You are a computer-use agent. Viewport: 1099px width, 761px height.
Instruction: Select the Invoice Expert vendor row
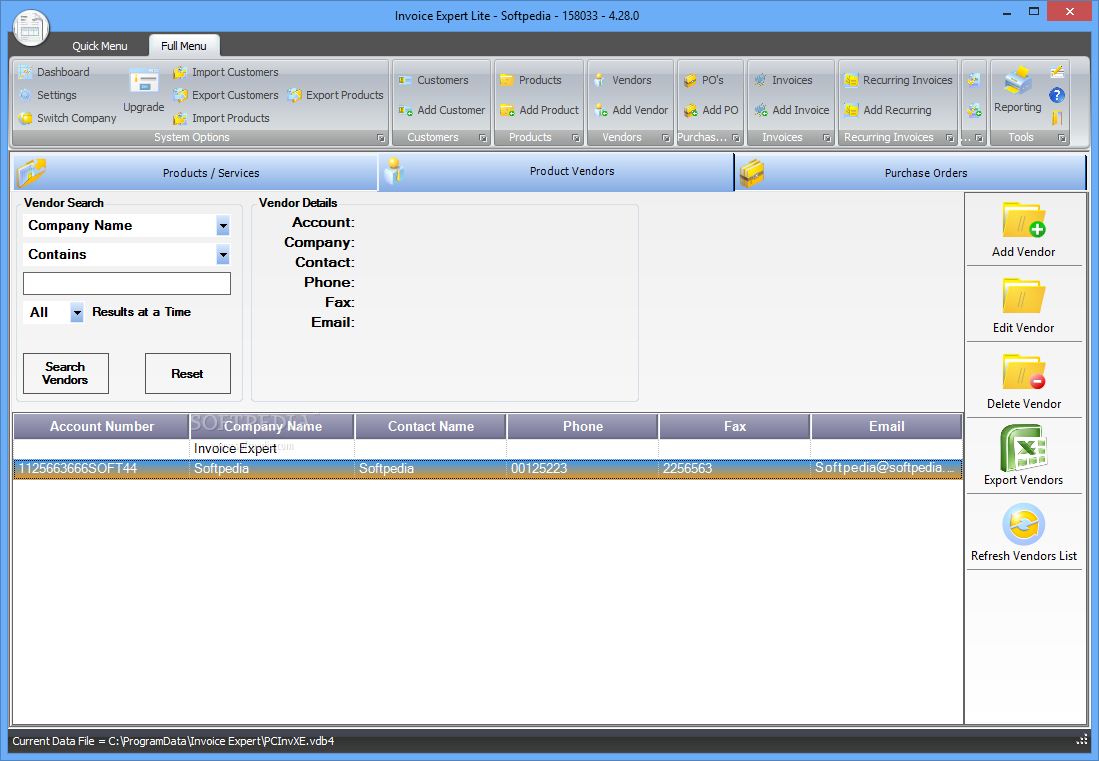[x=488, y=448]
